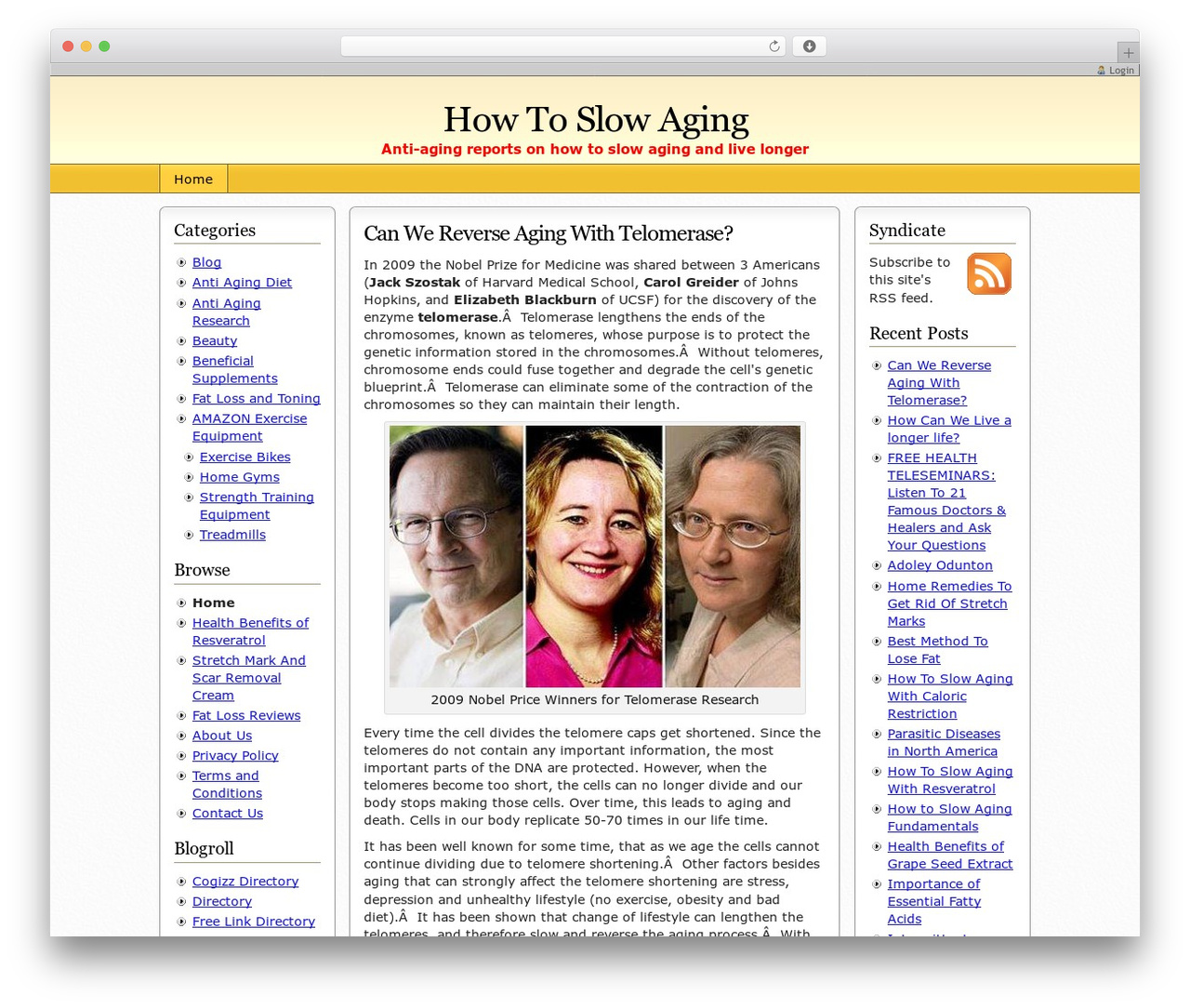Open Fat Loss and Toning category
The image size is (1190, 1008).
257,399
